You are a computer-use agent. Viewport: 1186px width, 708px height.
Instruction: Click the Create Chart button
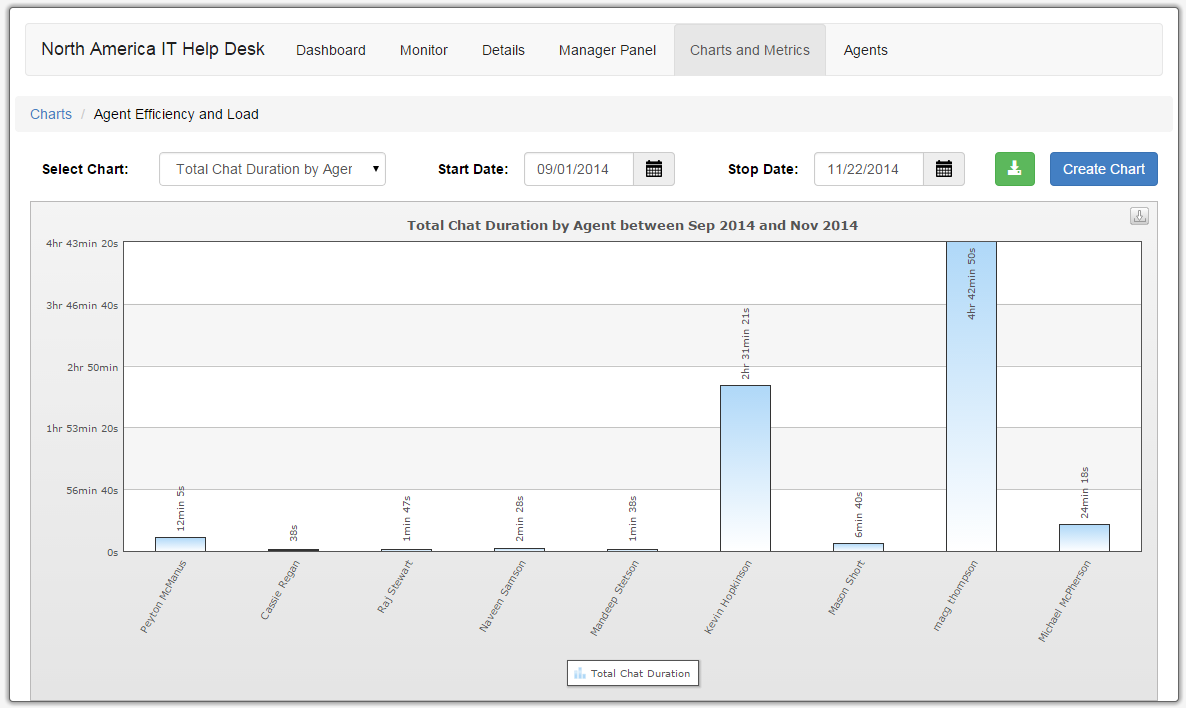point(1104,169)
